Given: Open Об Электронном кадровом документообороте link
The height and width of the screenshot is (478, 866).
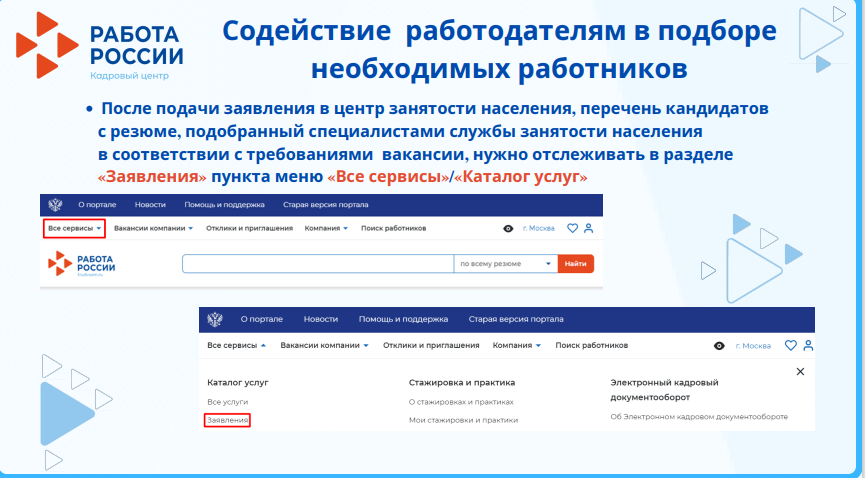Looking at the screenshot, I should [699, 417].
